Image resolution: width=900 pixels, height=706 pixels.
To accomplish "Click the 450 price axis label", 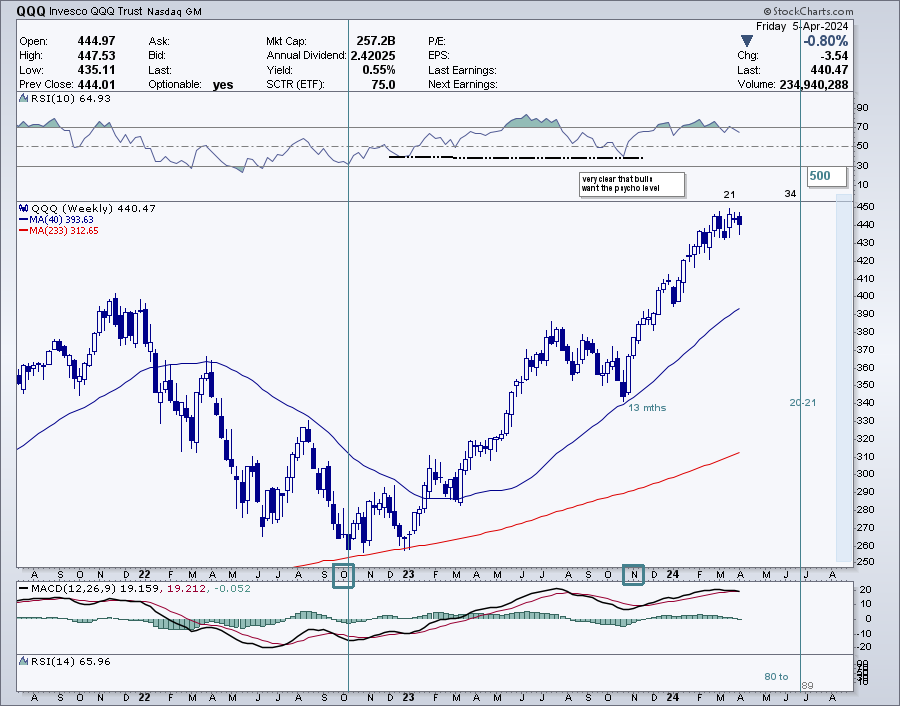I will pyautogui.click(x=866, y=207).
